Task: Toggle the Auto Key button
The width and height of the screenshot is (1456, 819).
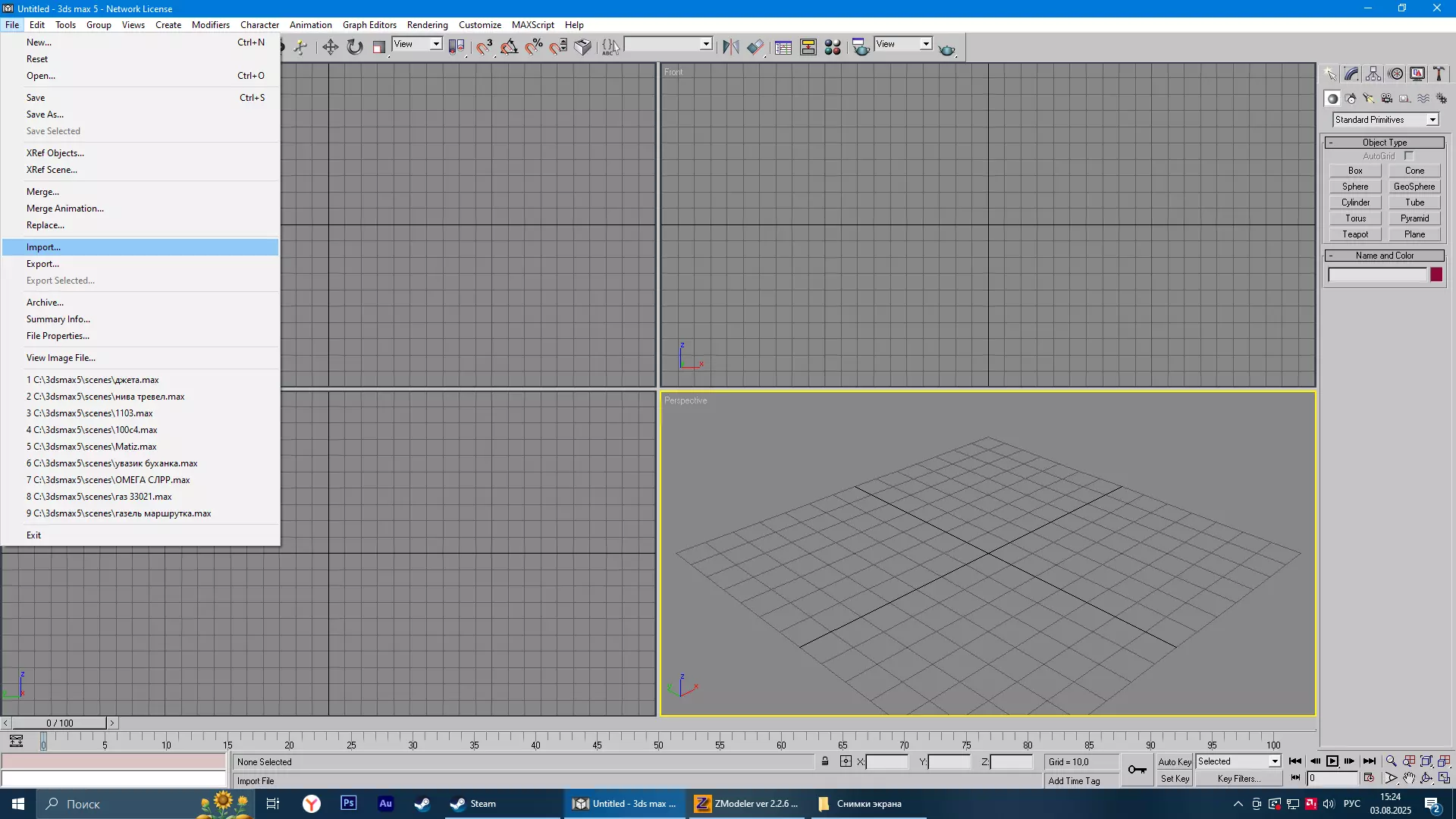Action: coord(1174,762)
